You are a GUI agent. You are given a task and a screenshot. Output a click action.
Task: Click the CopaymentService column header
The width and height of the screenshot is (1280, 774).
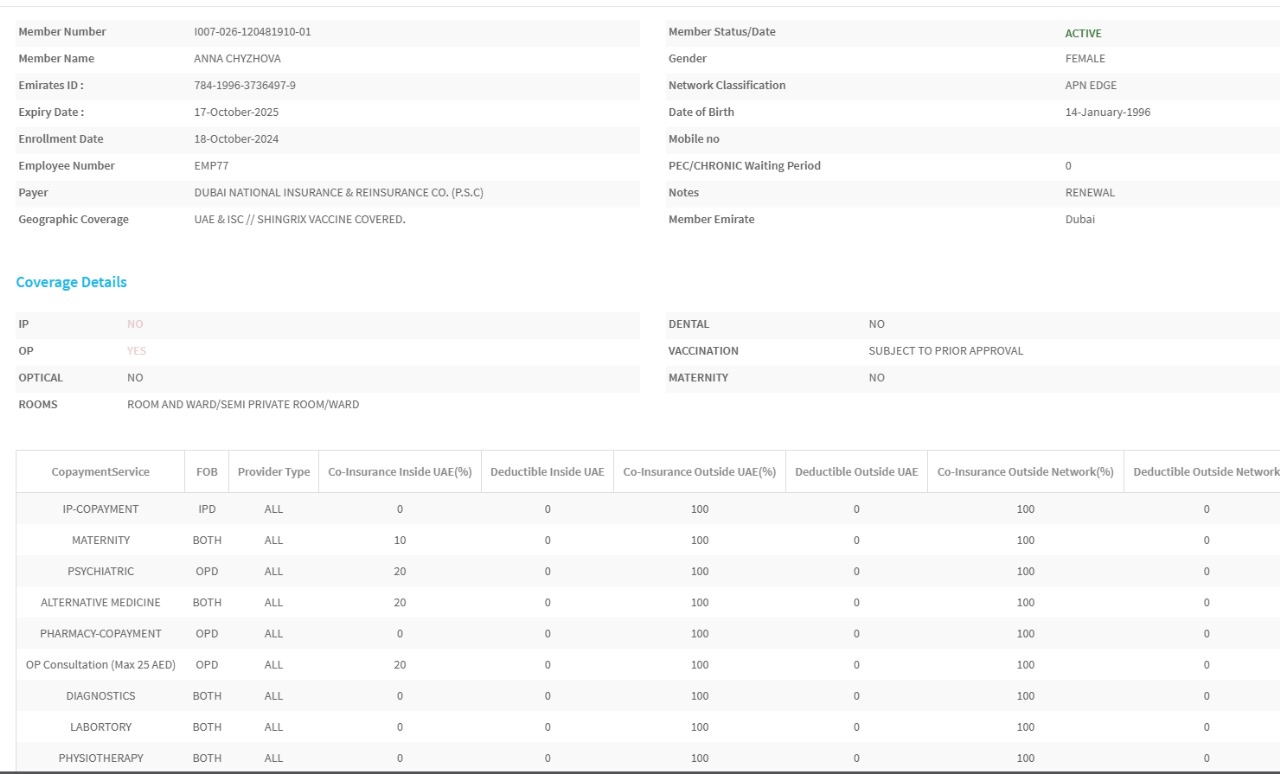click(101, 472)
